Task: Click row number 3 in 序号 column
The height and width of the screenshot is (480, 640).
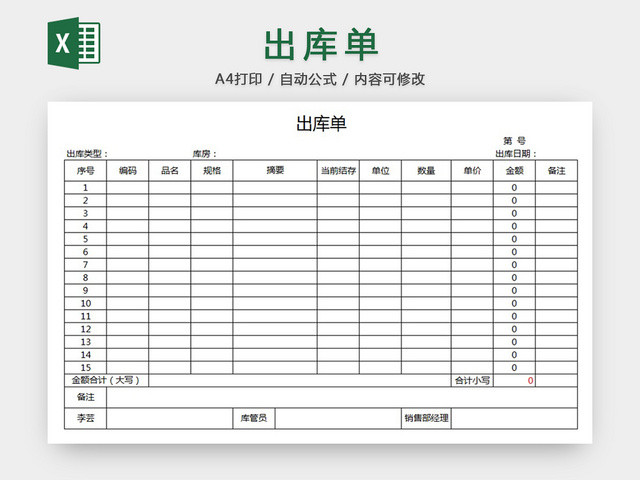Action: click(x=85, y=213)
